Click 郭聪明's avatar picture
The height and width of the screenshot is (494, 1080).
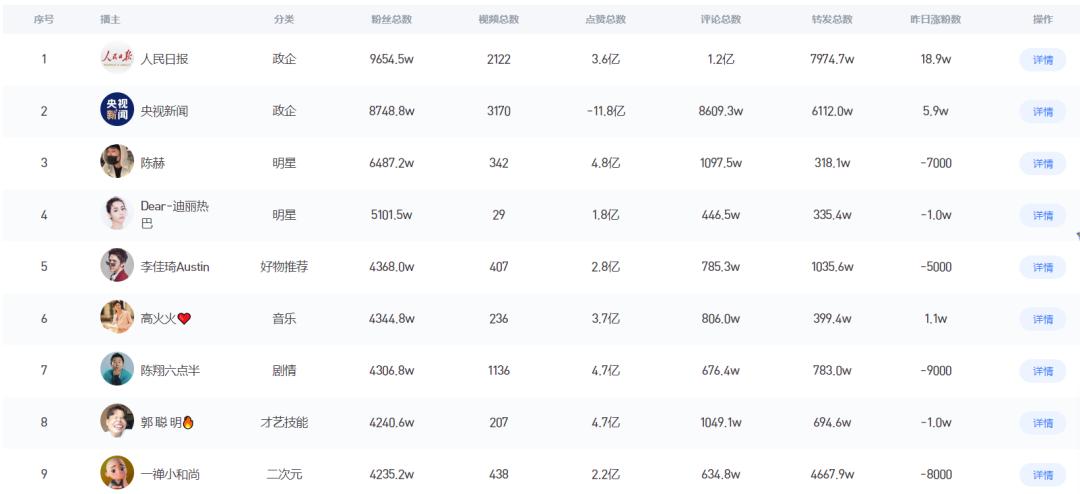(x=117, y=422)
